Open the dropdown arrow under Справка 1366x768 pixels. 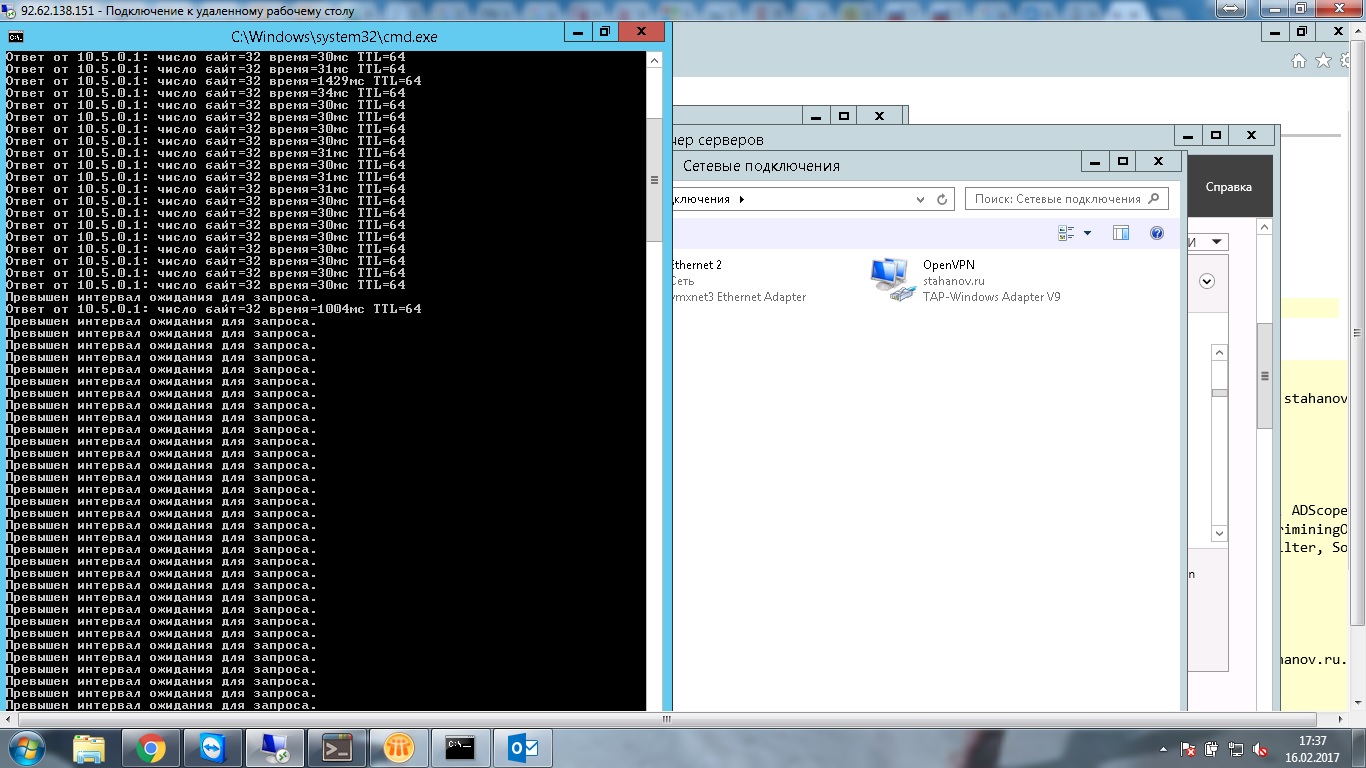pyautogui.click(x=1216, y=242)
